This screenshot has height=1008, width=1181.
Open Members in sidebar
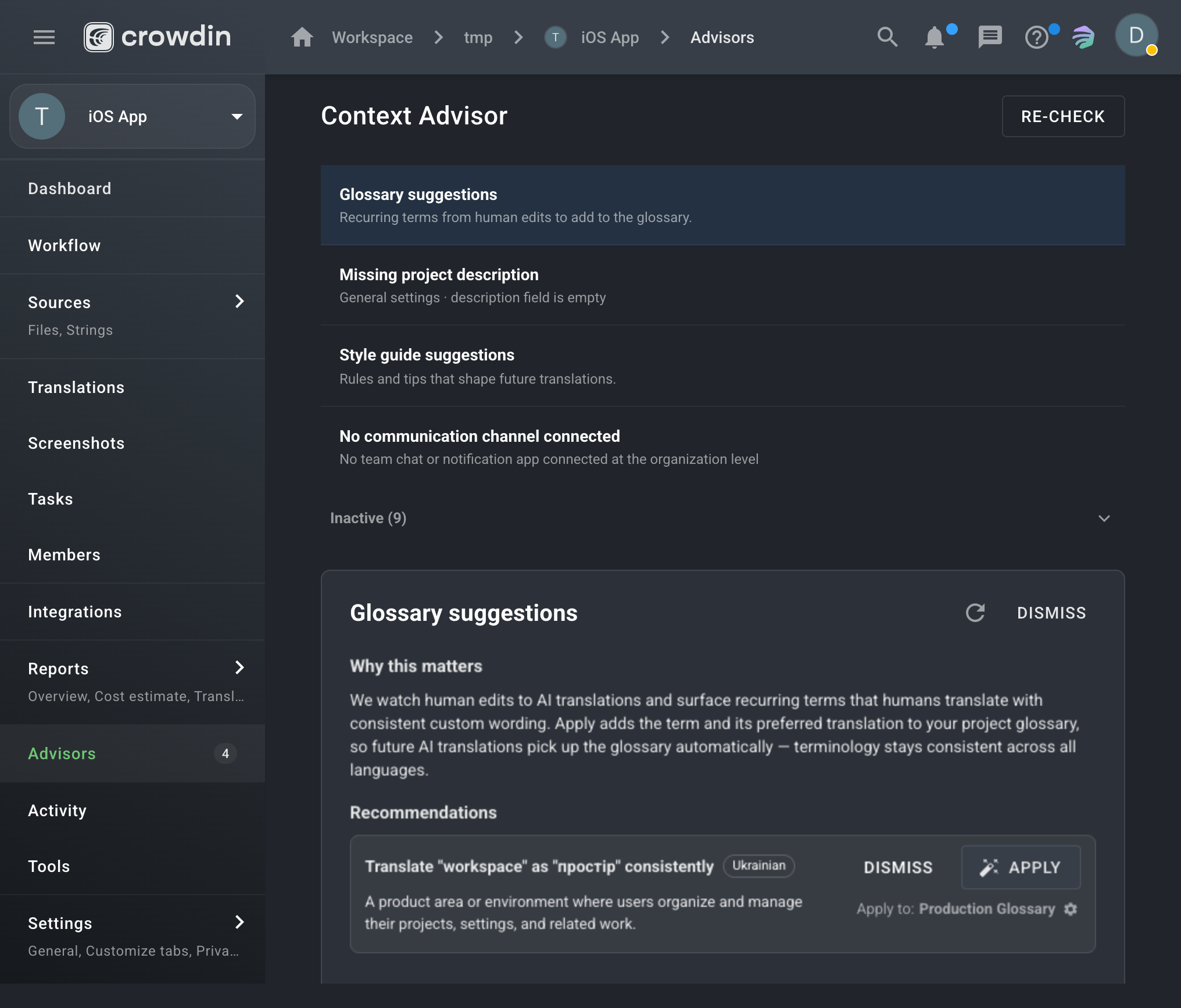(133, 555)
